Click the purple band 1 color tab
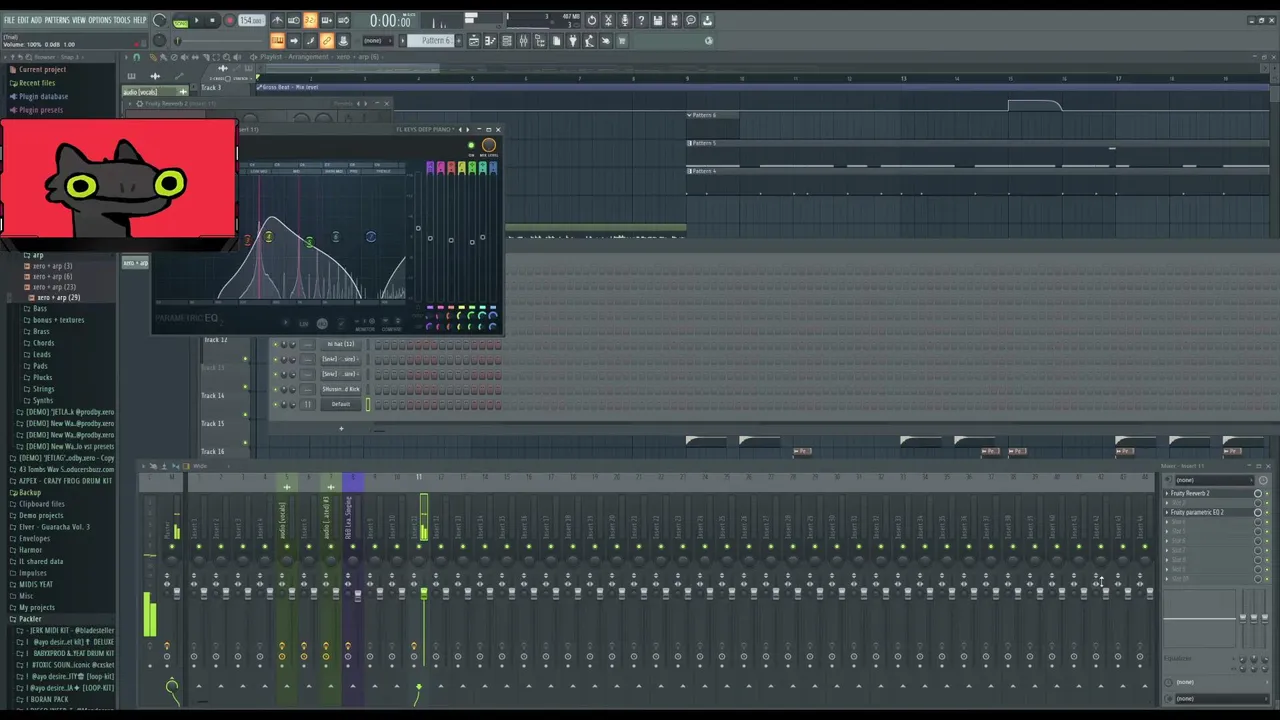This screenshot has height=720, width=1280. [430, 168]
